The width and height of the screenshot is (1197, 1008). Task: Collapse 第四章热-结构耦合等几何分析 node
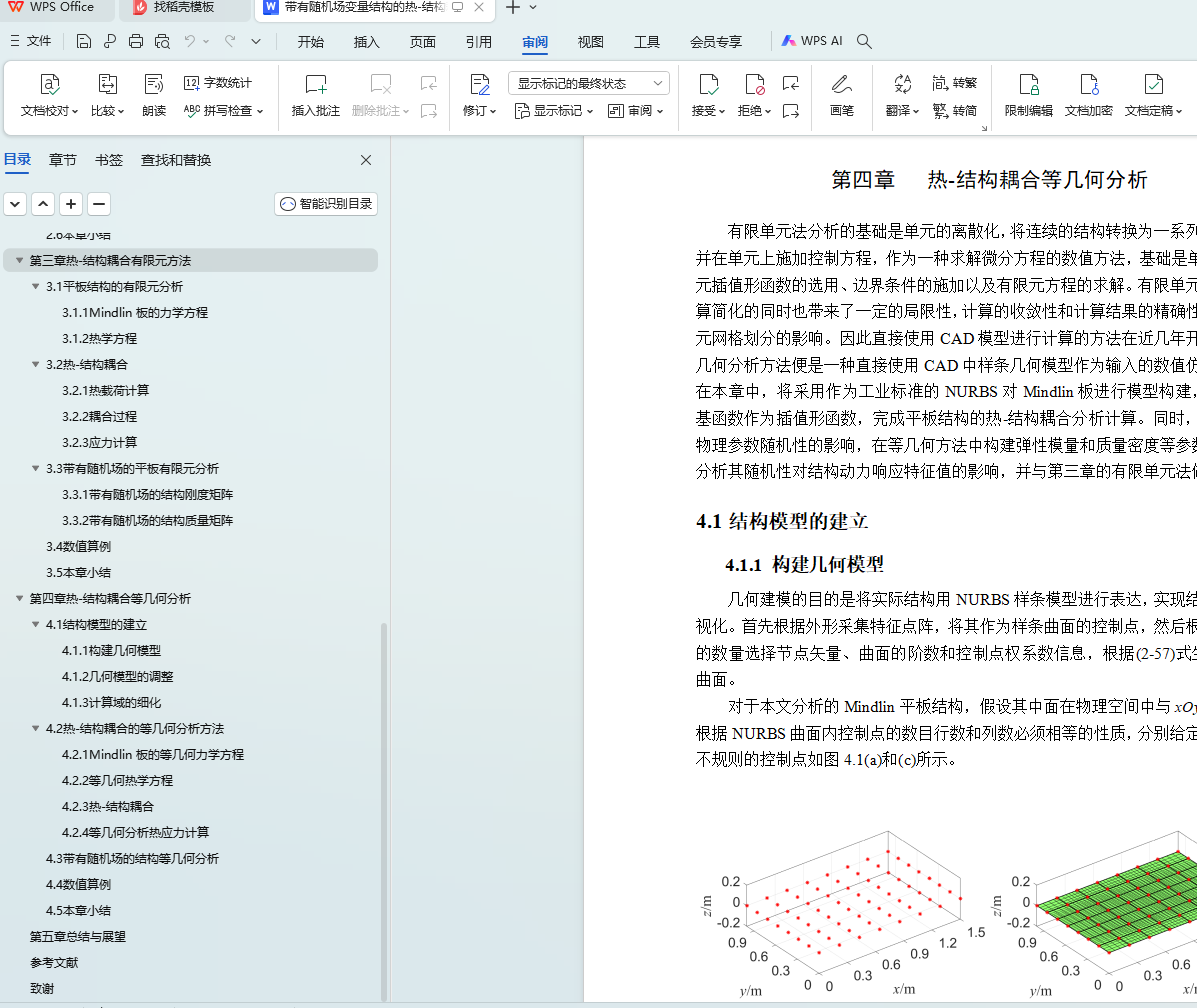[19, 598]
